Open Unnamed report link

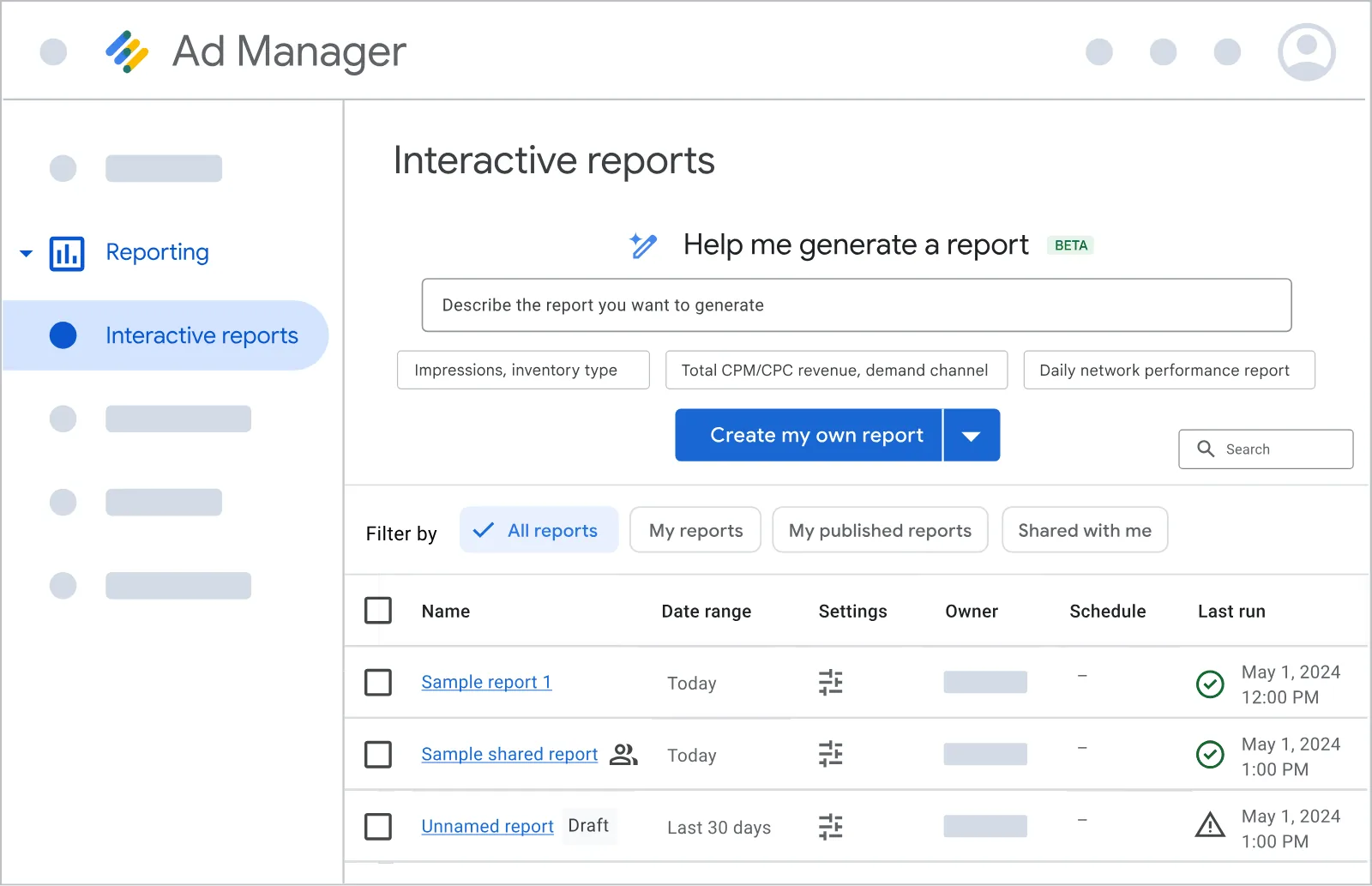[x=487, y=827]
